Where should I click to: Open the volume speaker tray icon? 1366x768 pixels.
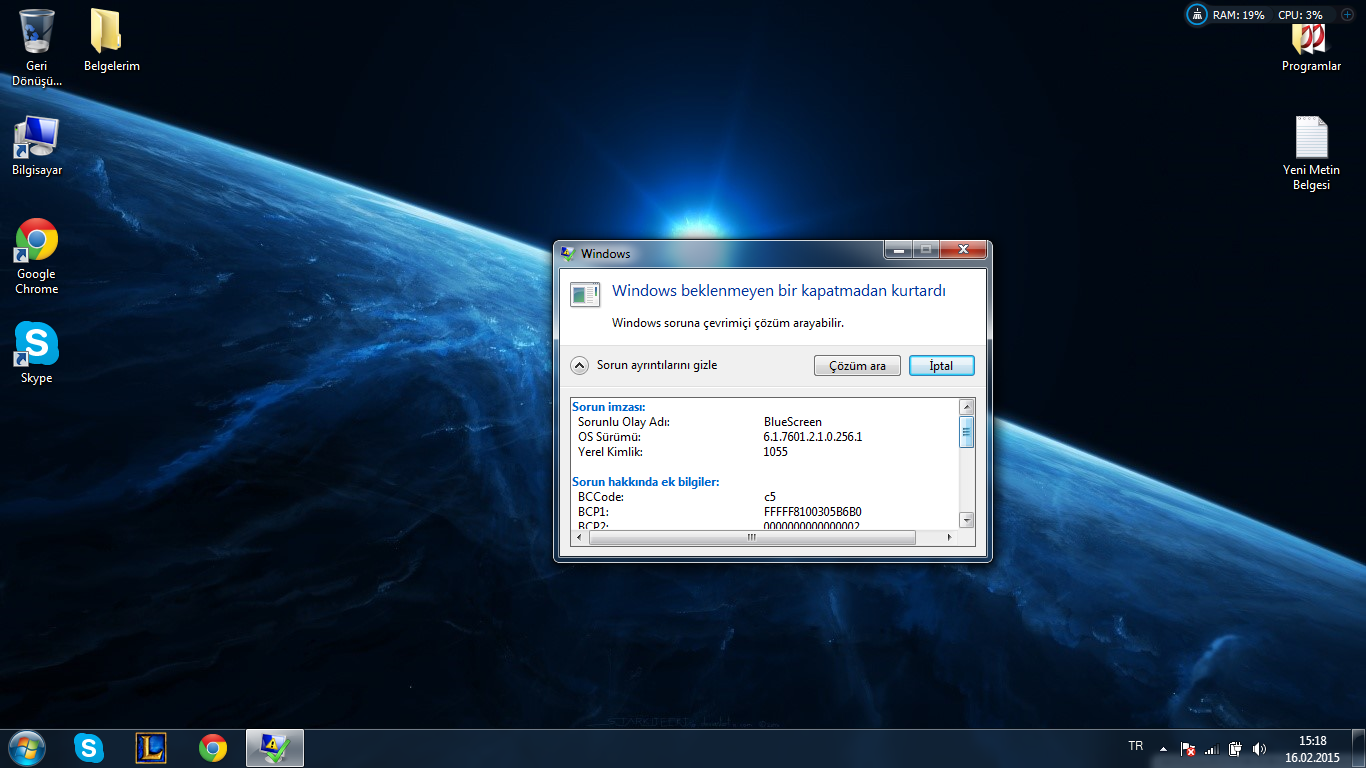(x=1259, y=748)
